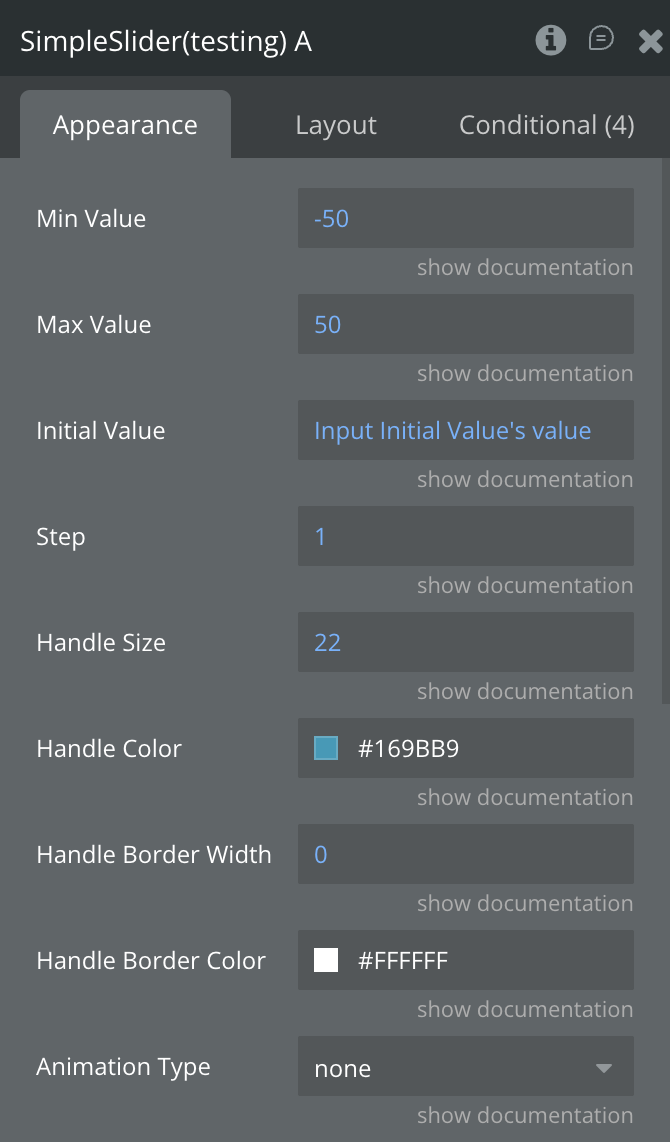The width and height of the screenshot is (670, 1142).
Task: Click the Handle Border Color white swatch
Action: (x=326, y=960)
